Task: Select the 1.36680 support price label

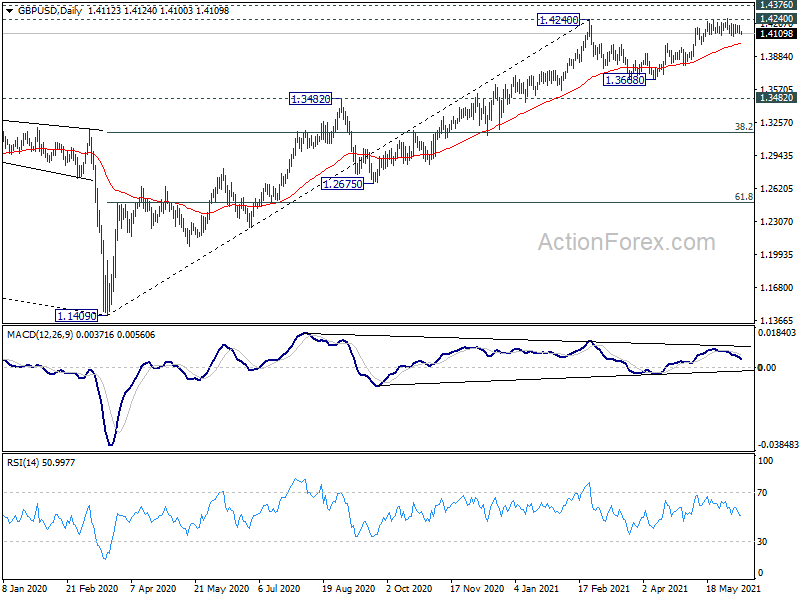Action: click(624, 80)
